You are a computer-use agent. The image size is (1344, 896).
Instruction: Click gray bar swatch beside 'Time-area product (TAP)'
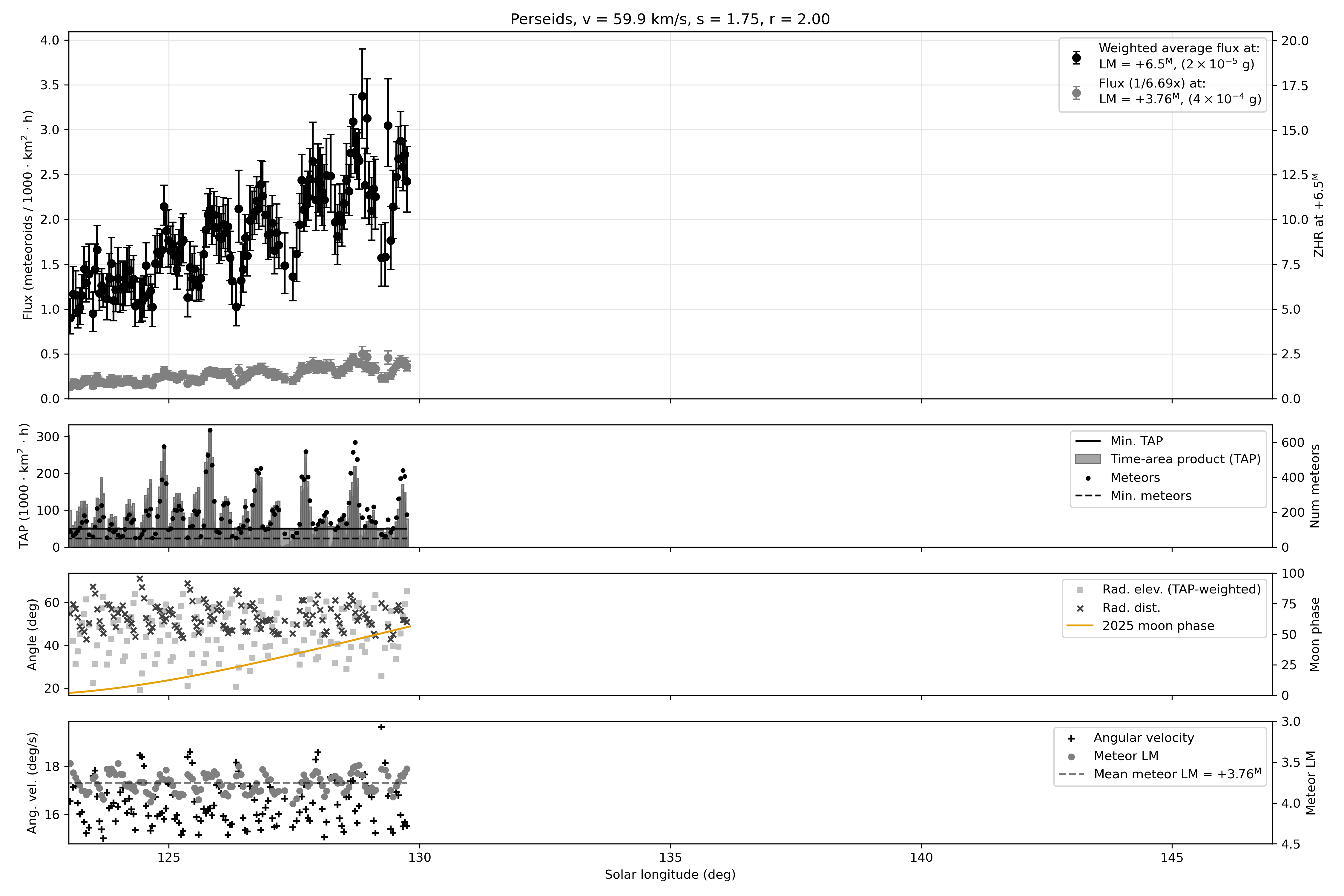point(1088,459)
